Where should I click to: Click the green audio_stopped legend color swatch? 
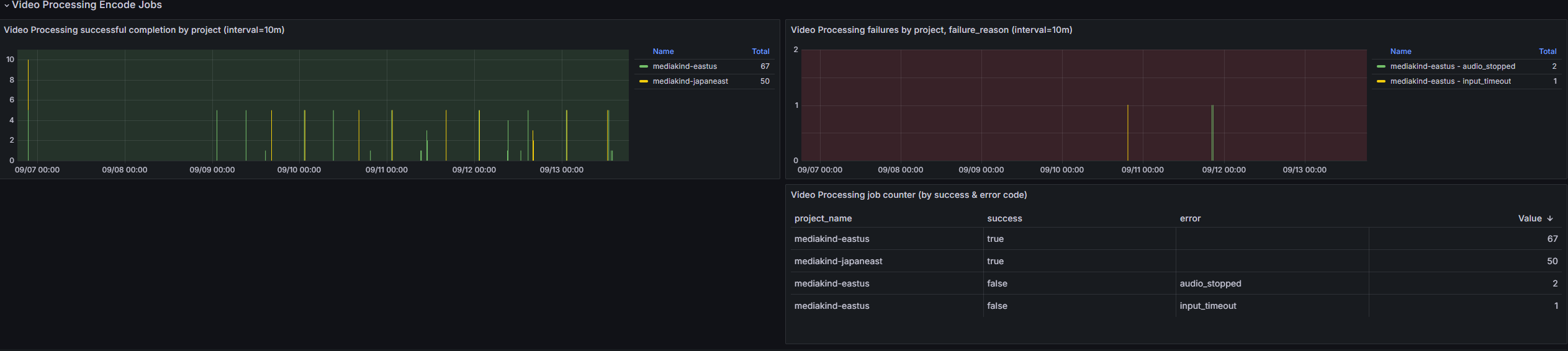point(1381,66)
